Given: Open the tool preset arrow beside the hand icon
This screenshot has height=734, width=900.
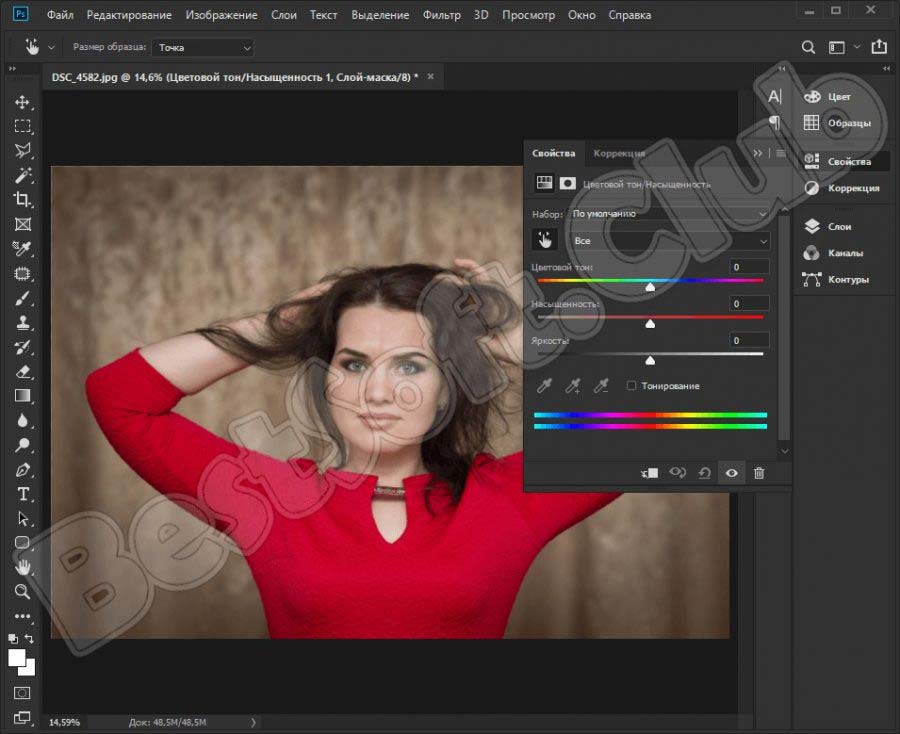Looking at the screenshot, I should [51, 48].
